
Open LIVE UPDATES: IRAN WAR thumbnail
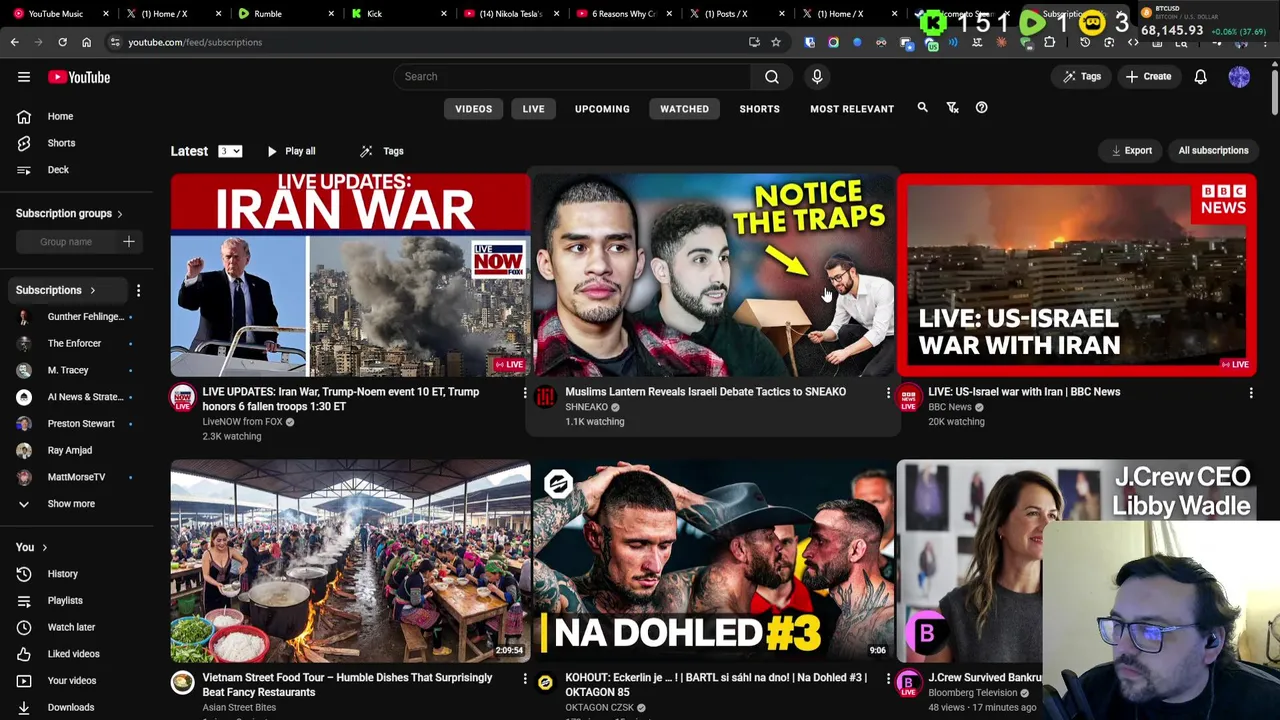point(350,275)
